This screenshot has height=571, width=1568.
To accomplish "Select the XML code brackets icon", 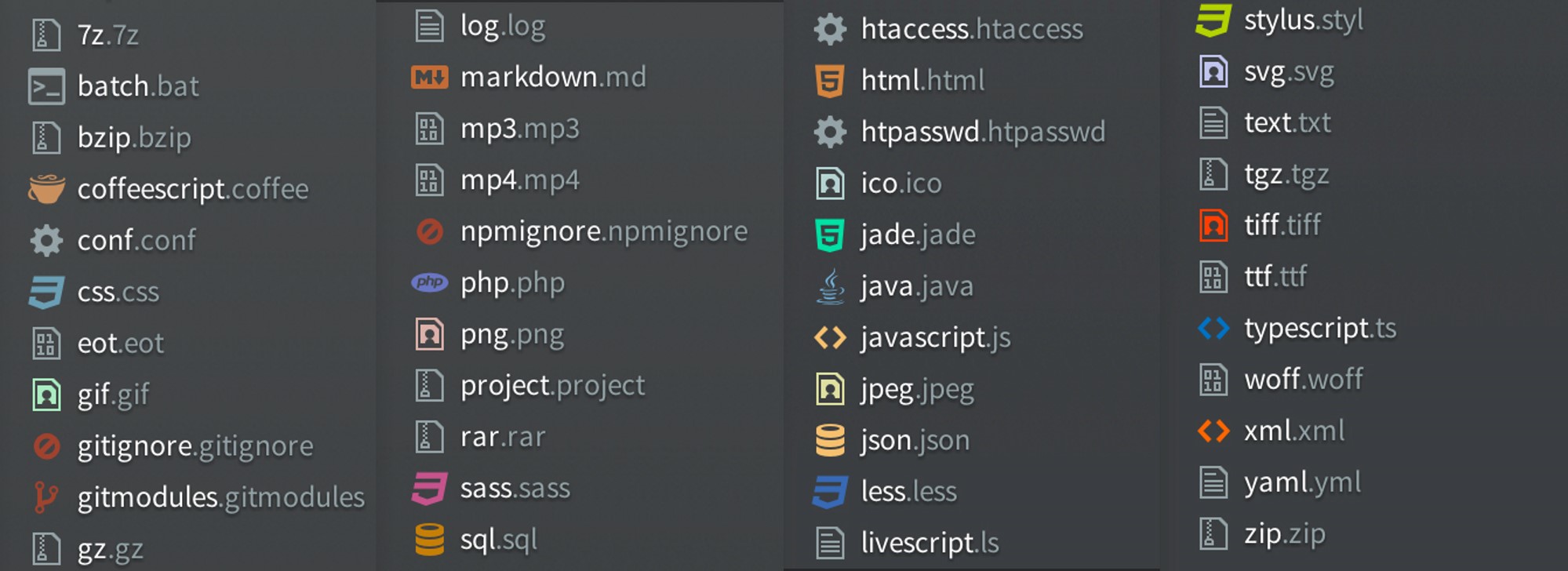I will (x=1215, y=431).
